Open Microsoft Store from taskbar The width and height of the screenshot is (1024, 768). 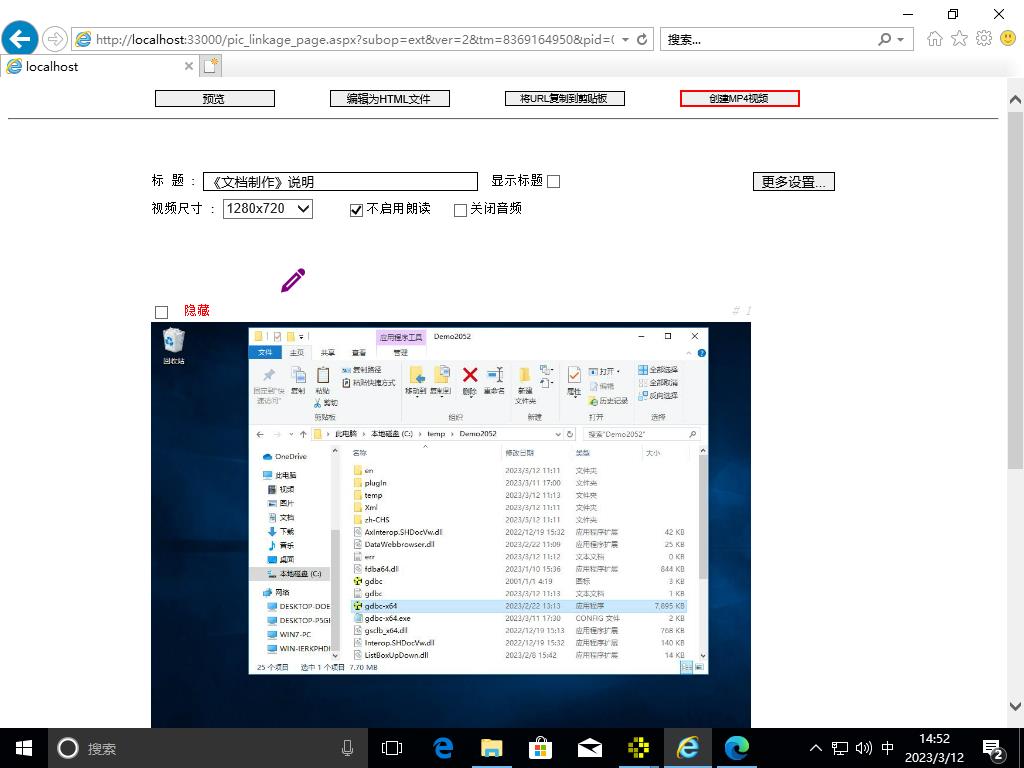click(x=540, y=747)
